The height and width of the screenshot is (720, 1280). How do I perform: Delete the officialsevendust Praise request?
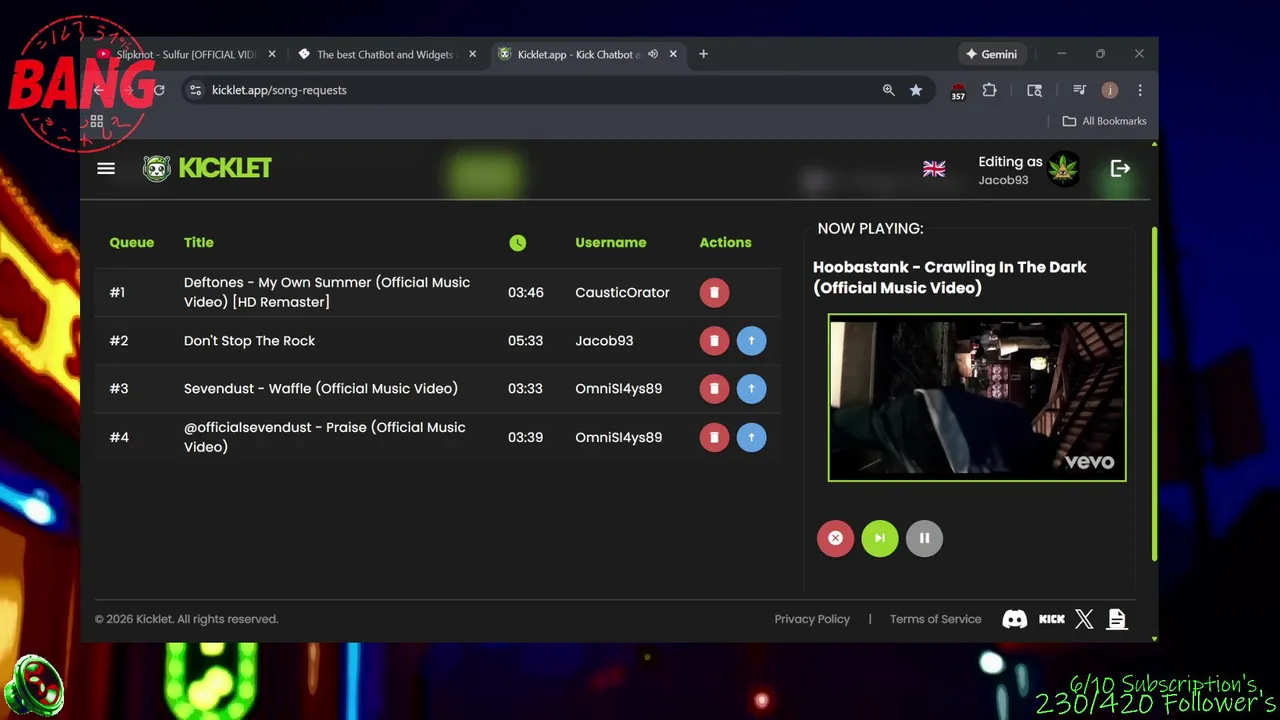[714, 437]
